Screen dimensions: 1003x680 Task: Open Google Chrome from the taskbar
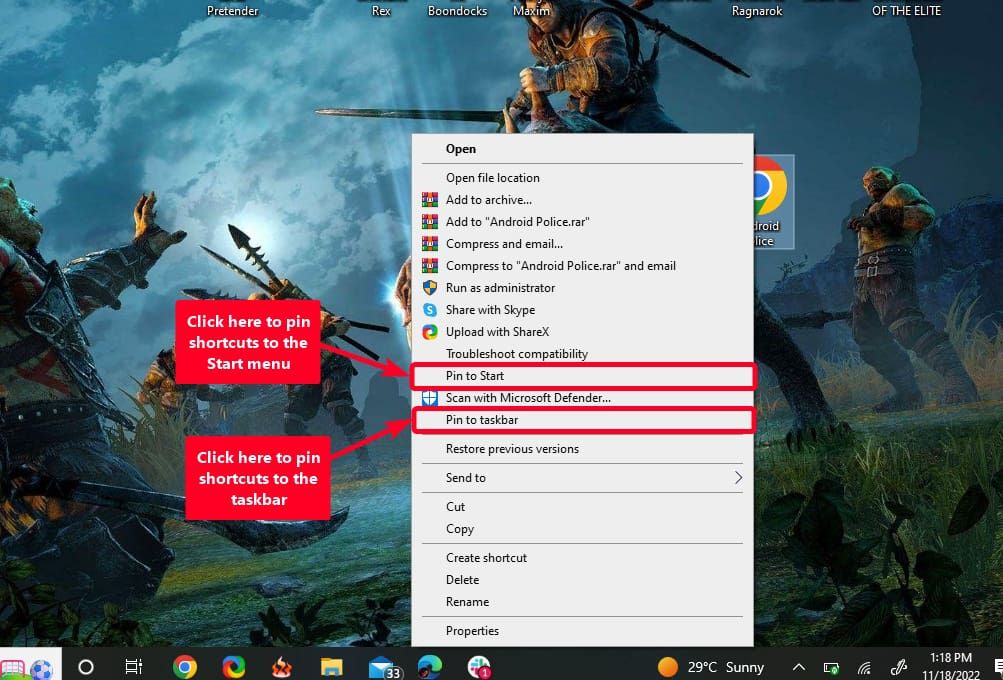(x=184, y=667)
